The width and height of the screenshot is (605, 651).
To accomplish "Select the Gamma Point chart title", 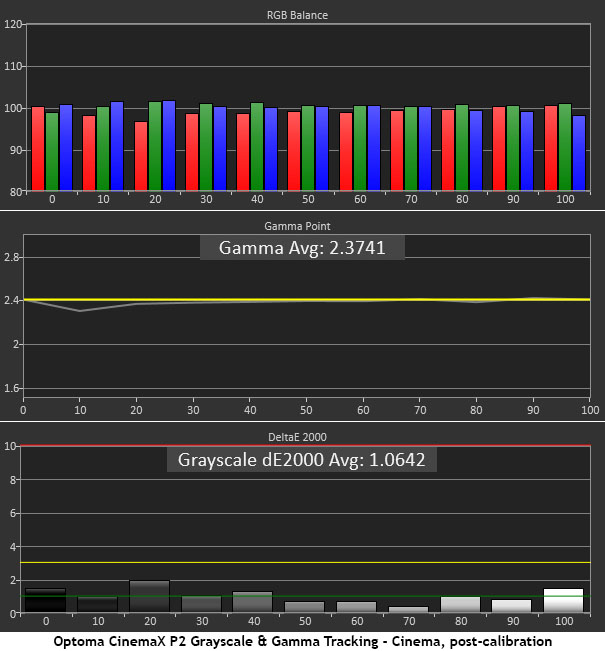I will pos(301,227).
